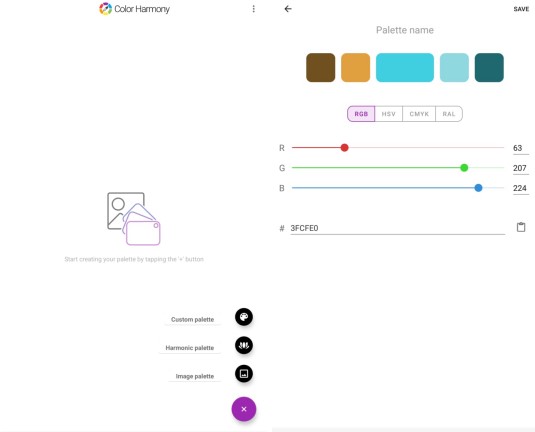Tap the Custom palette icon button

tap(244, 317)
